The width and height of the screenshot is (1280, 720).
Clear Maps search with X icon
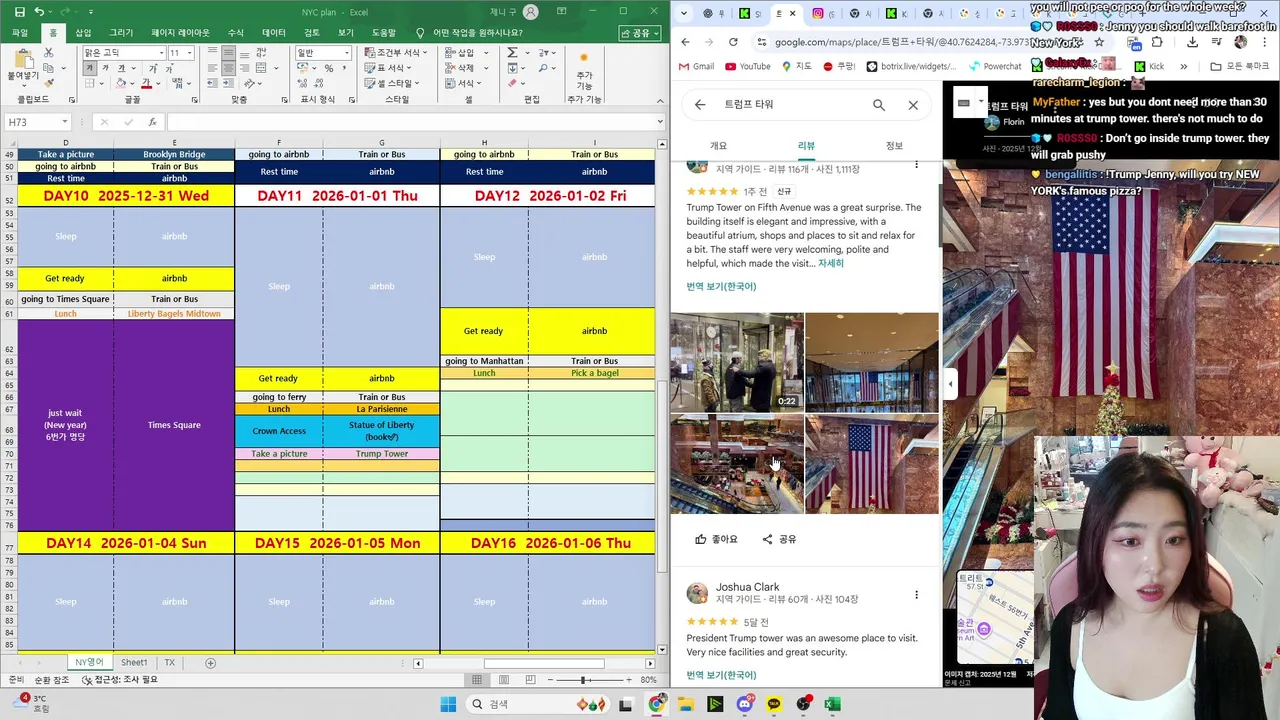(913, 104)
